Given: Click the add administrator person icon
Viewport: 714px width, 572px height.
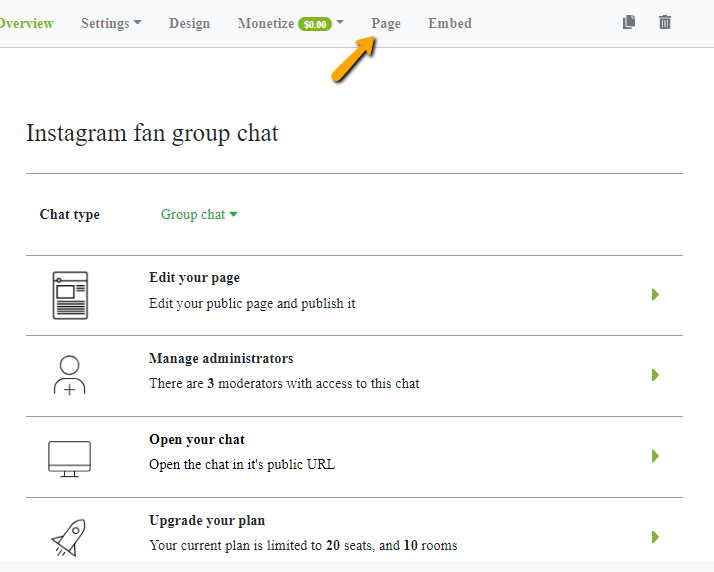Looking at the screenshot, I should [x=70, y=375].
